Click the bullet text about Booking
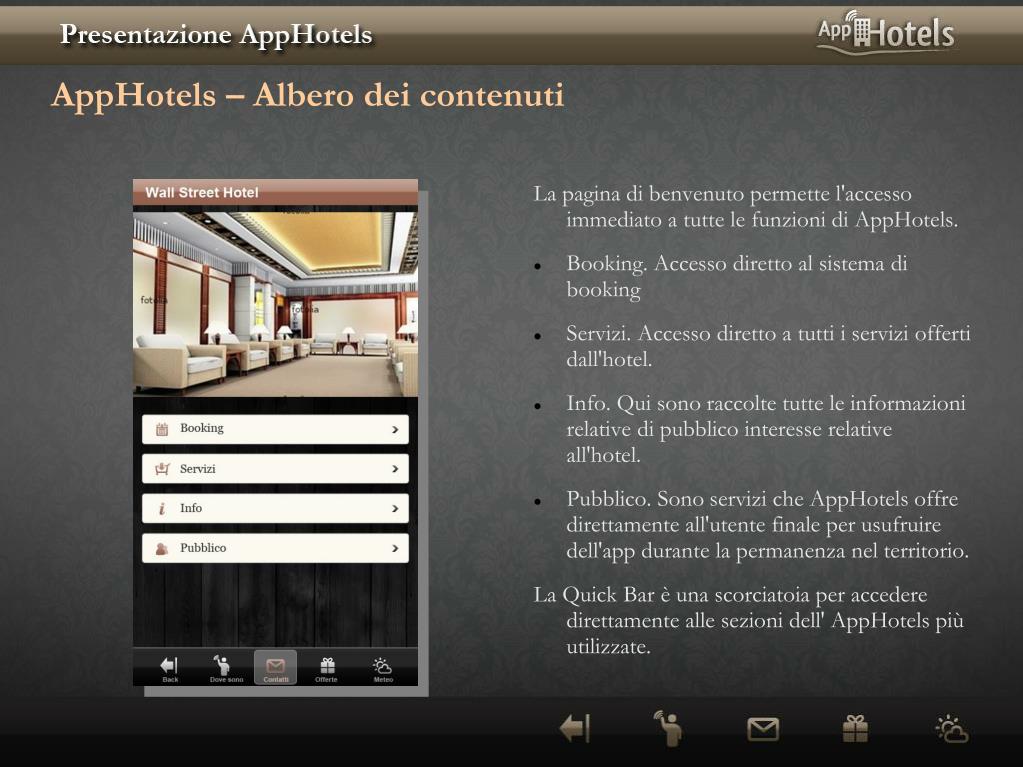 pyautogui.click(x=737, y=277)
